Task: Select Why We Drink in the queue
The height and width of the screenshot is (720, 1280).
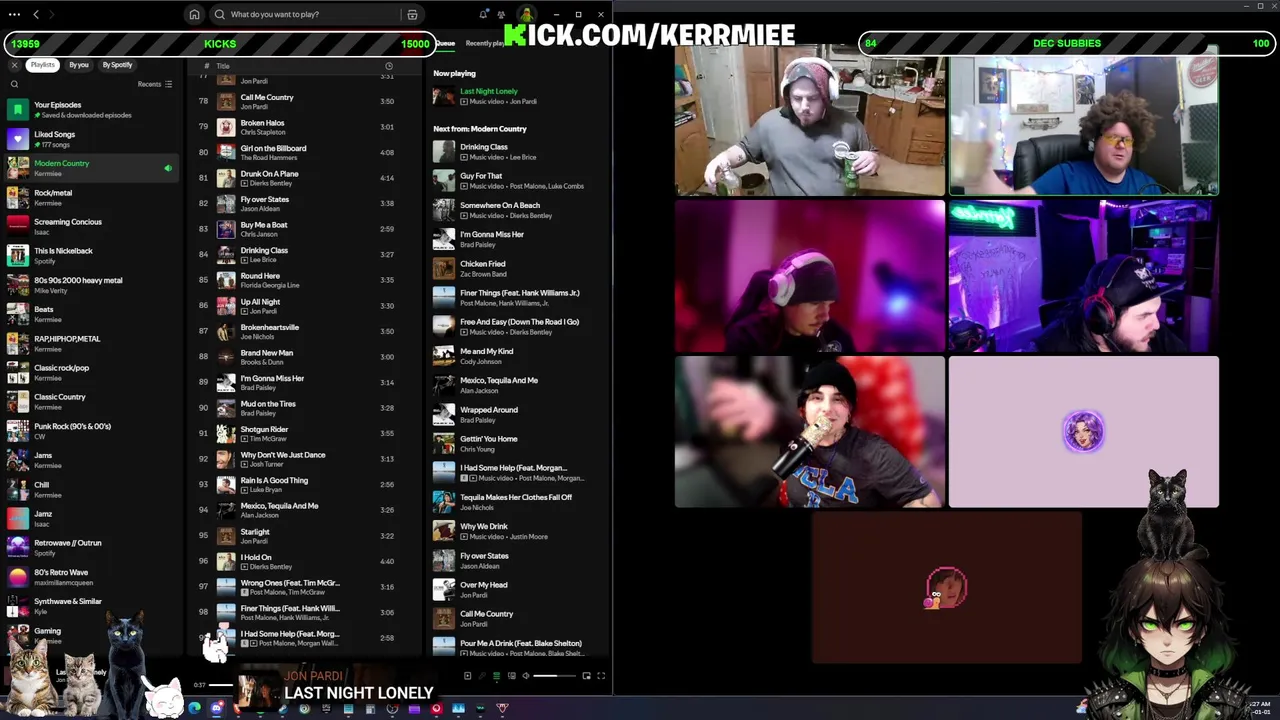Action: (x=518, y=531)
